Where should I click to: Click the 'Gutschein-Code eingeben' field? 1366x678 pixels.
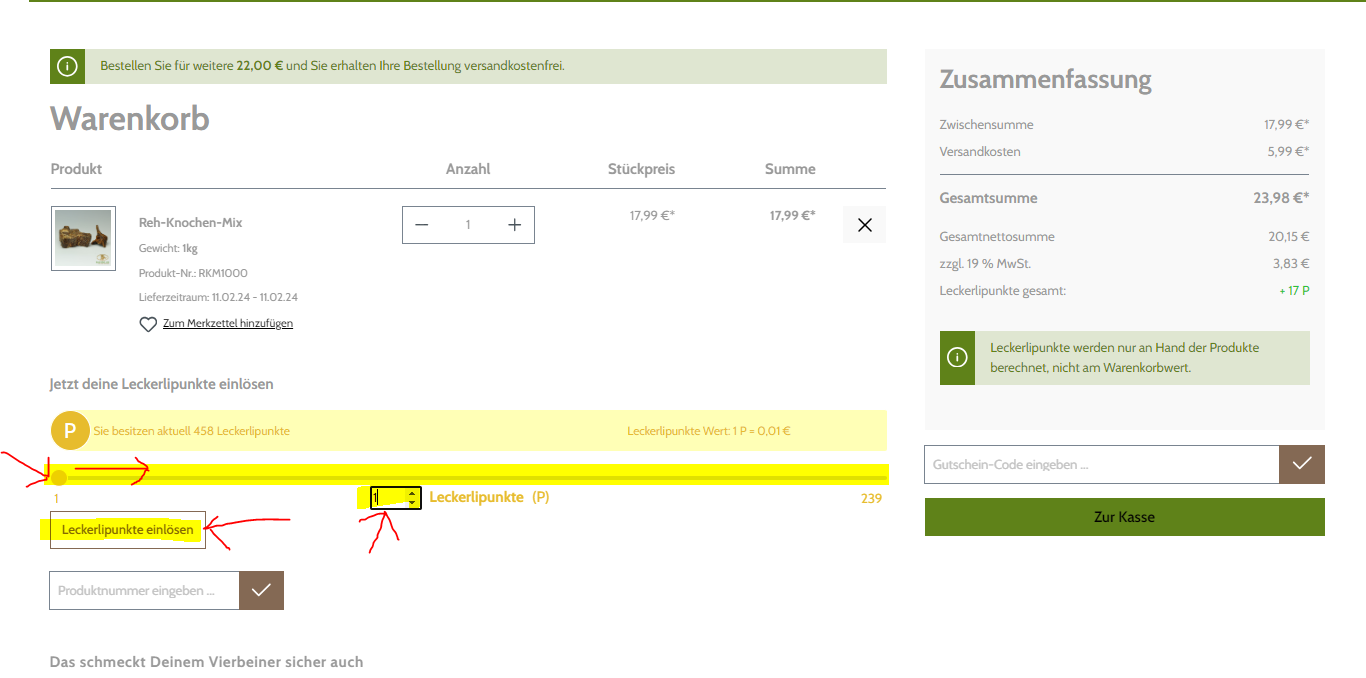(1101, 465)
